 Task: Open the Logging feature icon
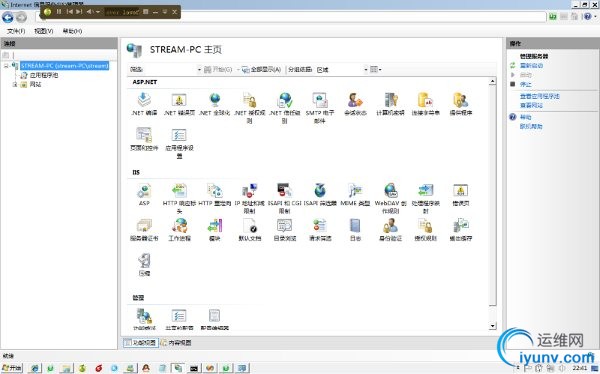(x=355, y=226)
